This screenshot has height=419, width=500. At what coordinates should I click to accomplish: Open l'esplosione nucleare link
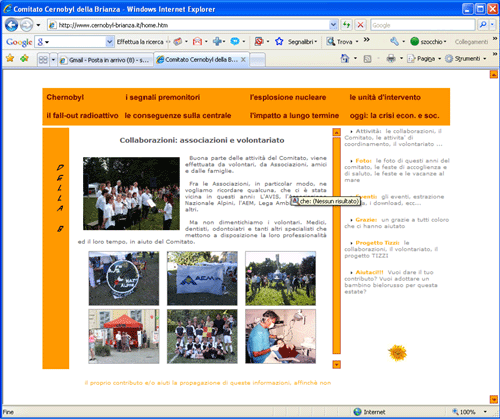[288, 97]
